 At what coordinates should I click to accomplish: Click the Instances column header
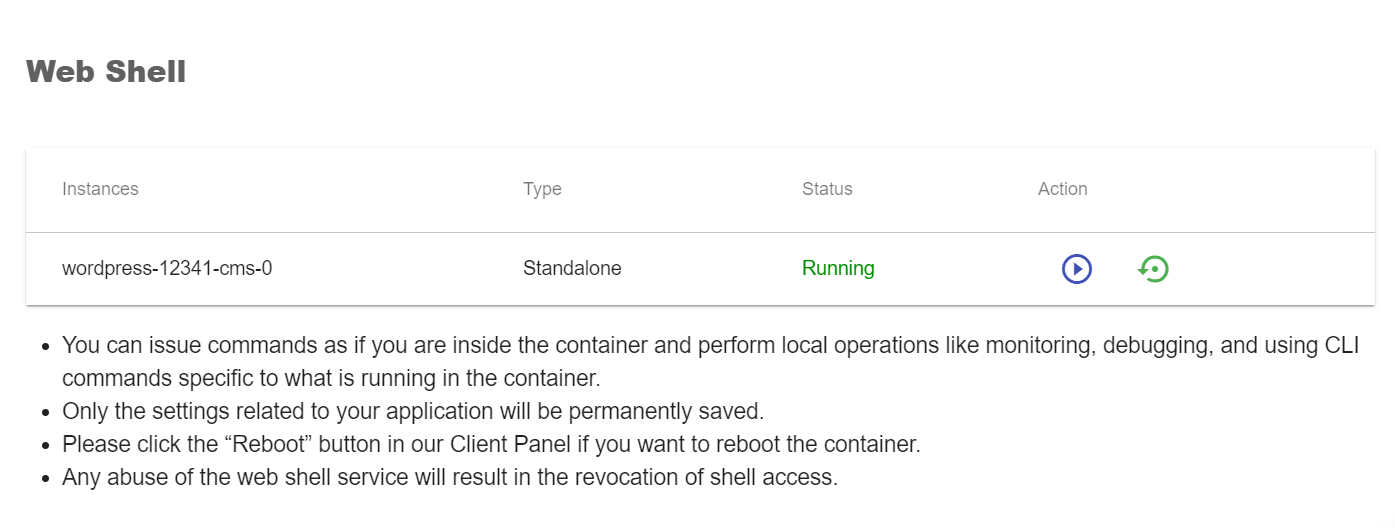[x=100, y=189]
